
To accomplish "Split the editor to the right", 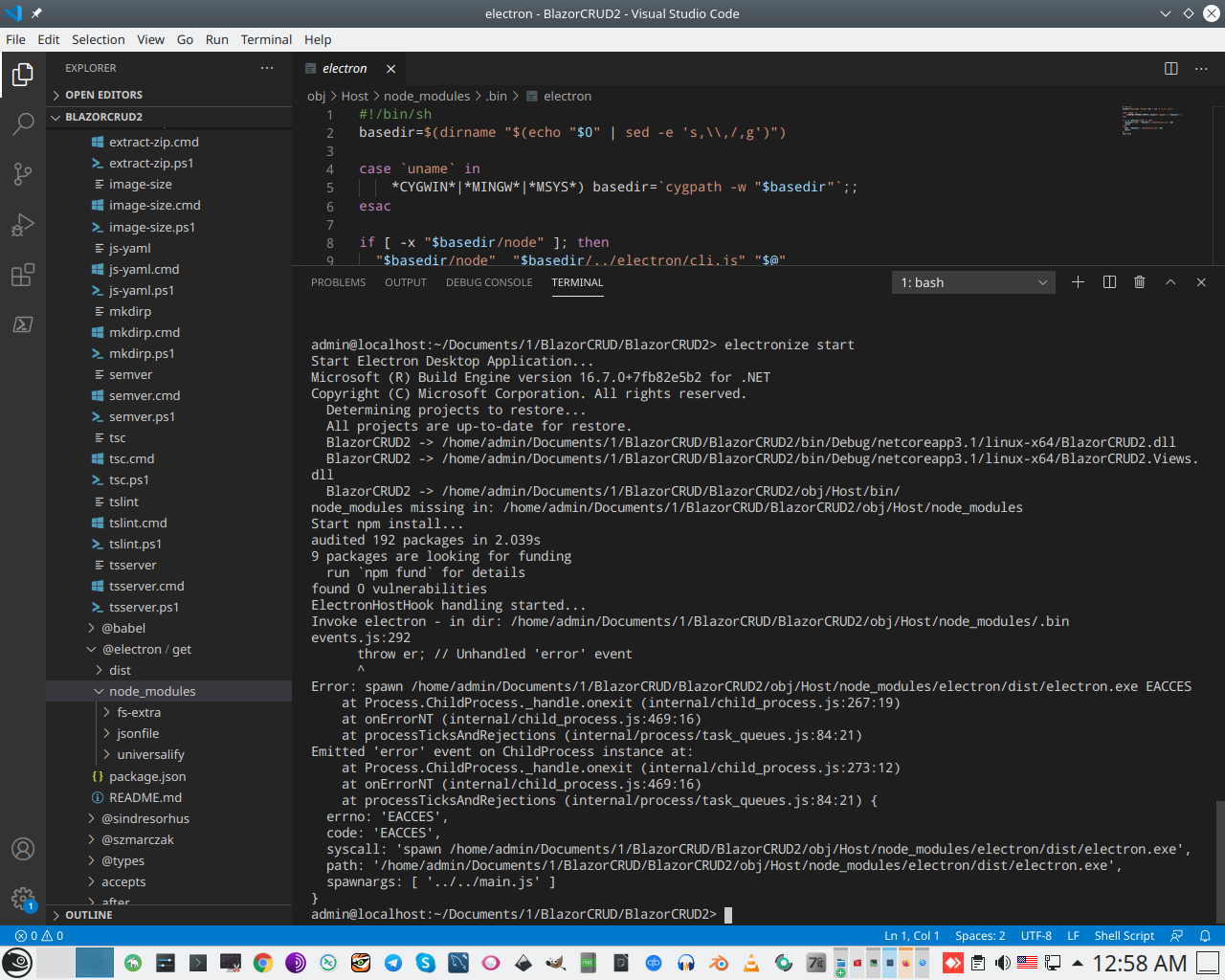I will click(1170, 68).
